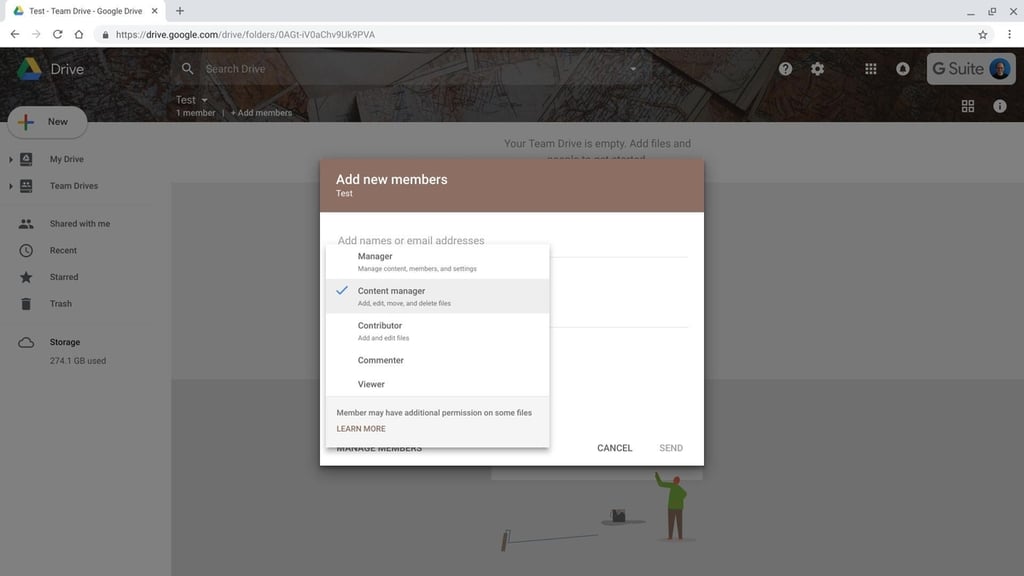Click the padlock site info icon
This screenshot has height=576, width=1024.
pos(105,35)
